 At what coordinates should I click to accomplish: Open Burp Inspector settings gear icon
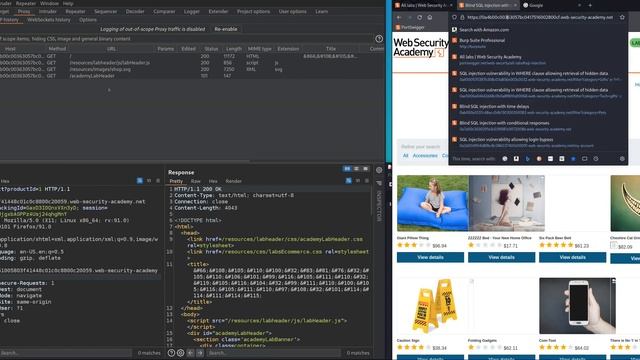click(x=379, y=170)
